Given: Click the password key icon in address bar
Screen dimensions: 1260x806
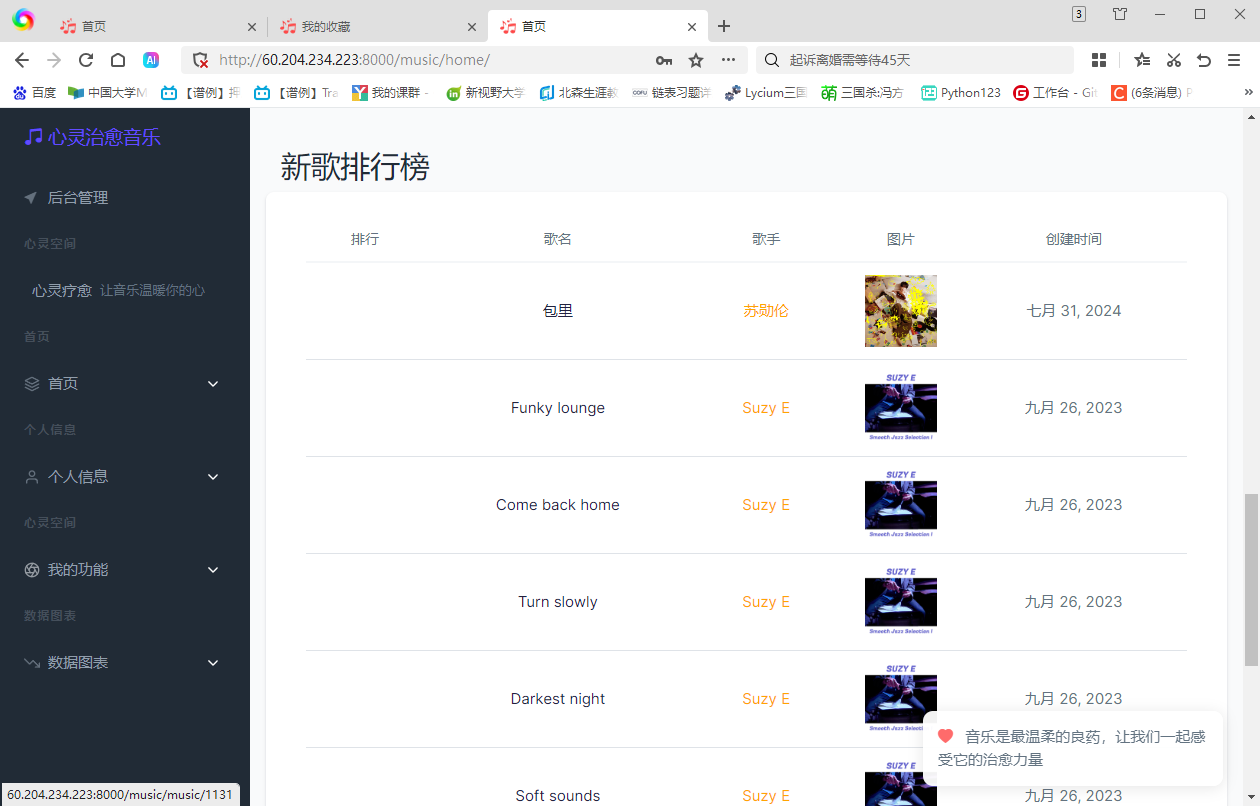Looking at the screenshot, I should click(664, 60).
